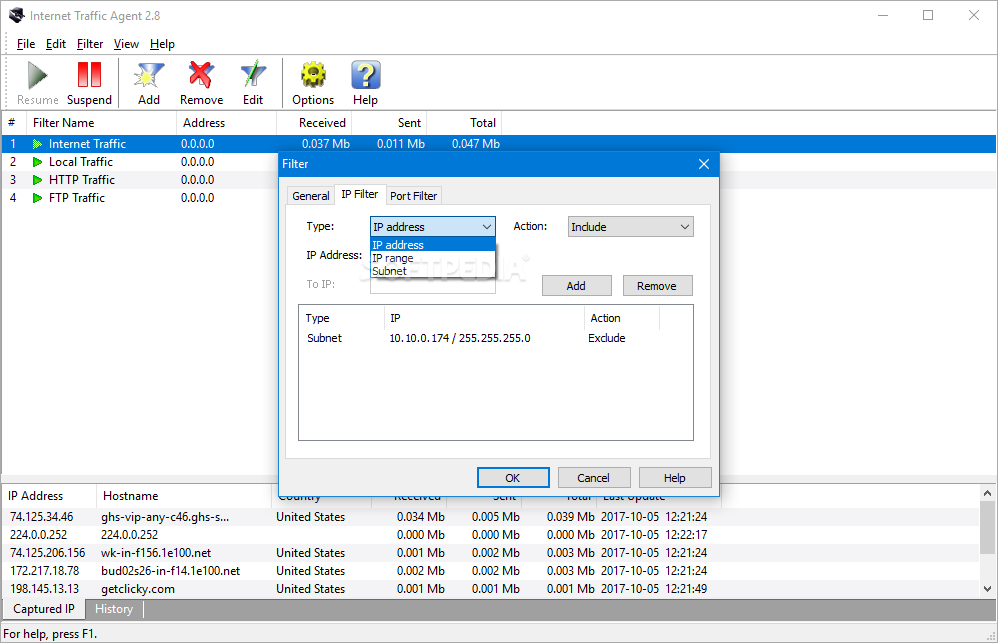This screenshot has height=643, width=998.
Task: Select the Local Traffic filter row
Action: pos(140,162)
